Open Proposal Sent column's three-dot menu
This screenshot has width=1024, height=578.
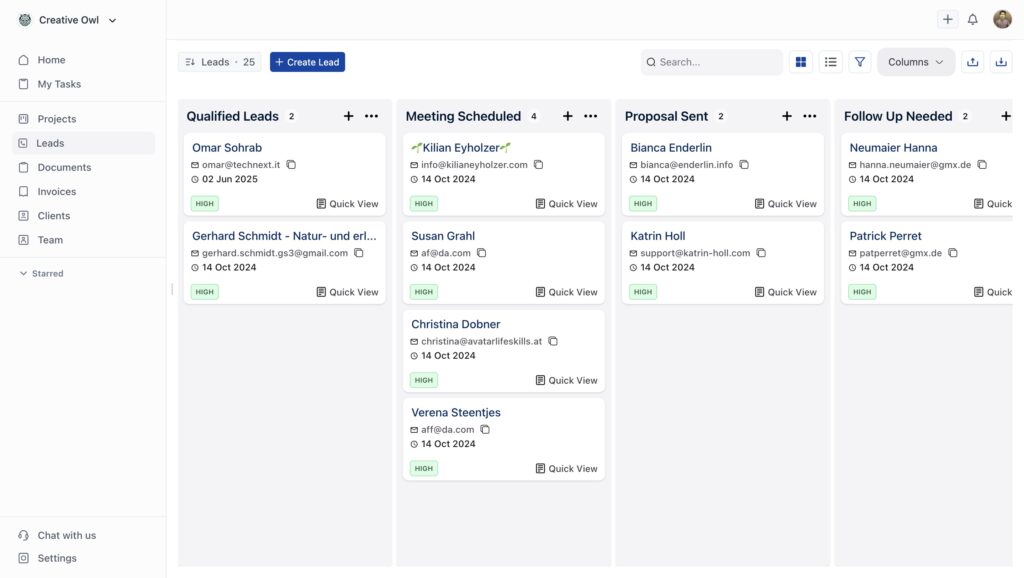(810, 116)
